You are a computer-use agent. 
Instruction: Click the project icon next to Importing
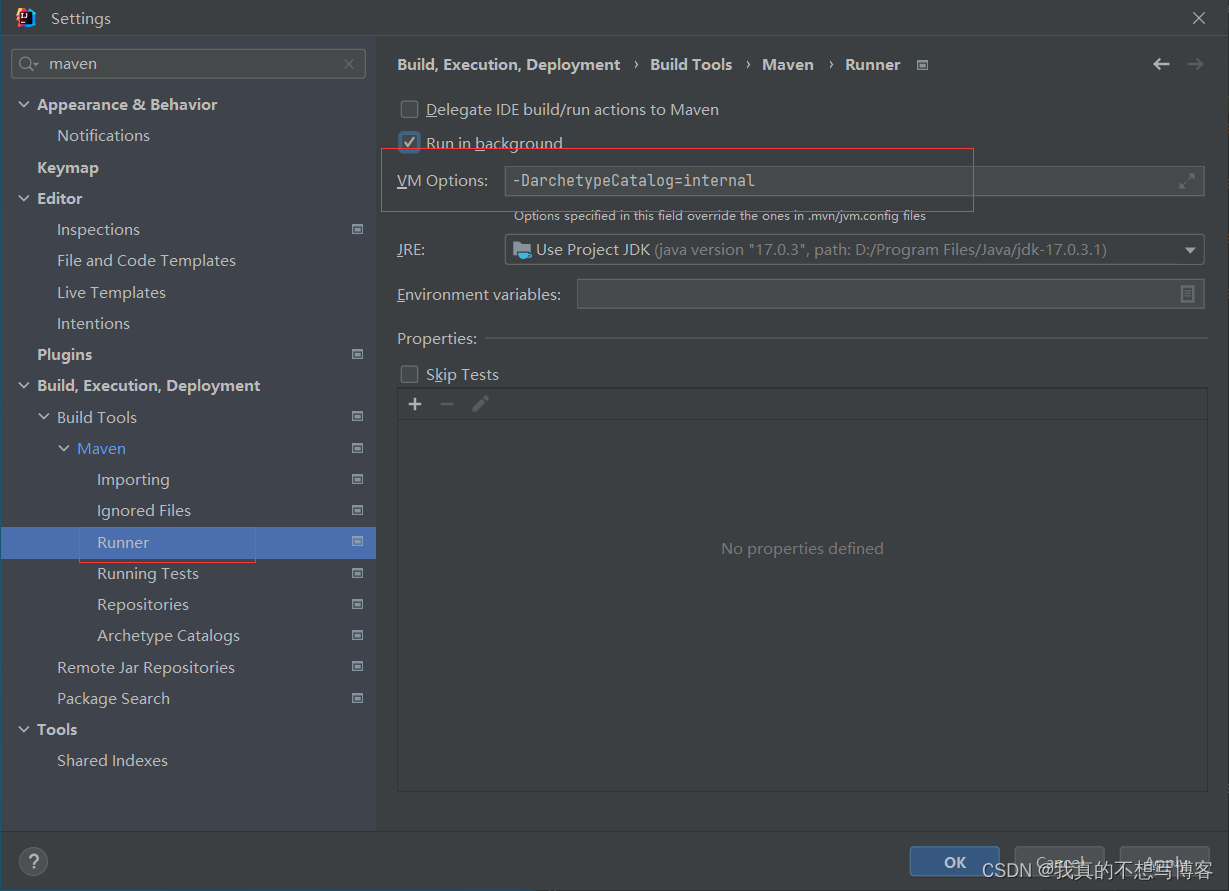point(357,479)
